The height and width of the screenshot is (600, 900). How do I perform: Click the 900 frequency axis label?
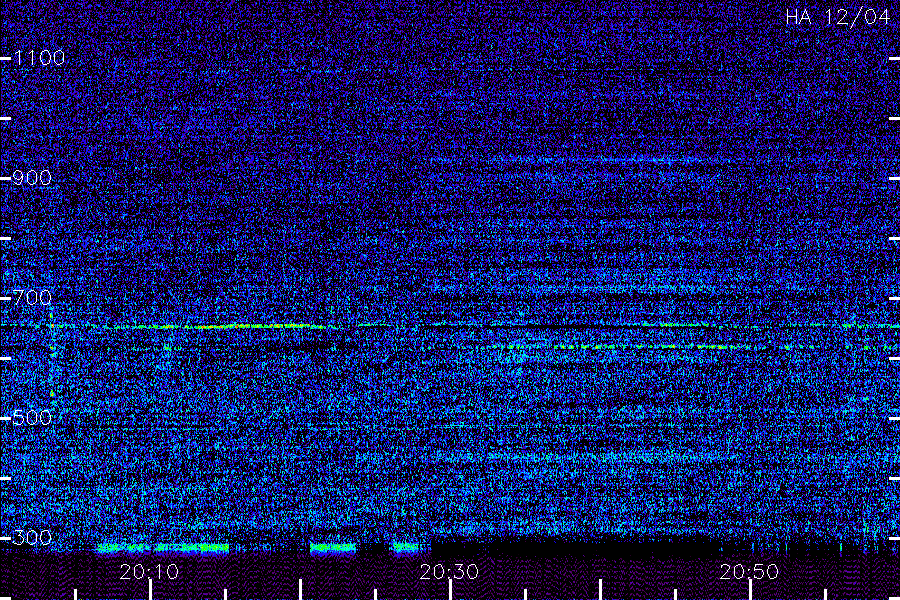click(x=32, y=178)
